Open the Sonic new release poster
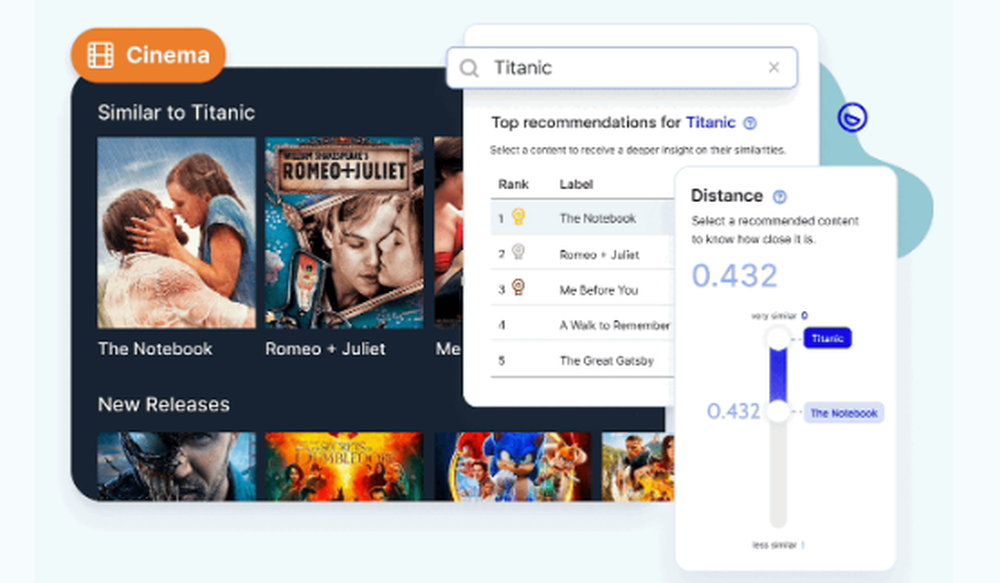The height and width of the screenshot is (583, 1000). 513,466
